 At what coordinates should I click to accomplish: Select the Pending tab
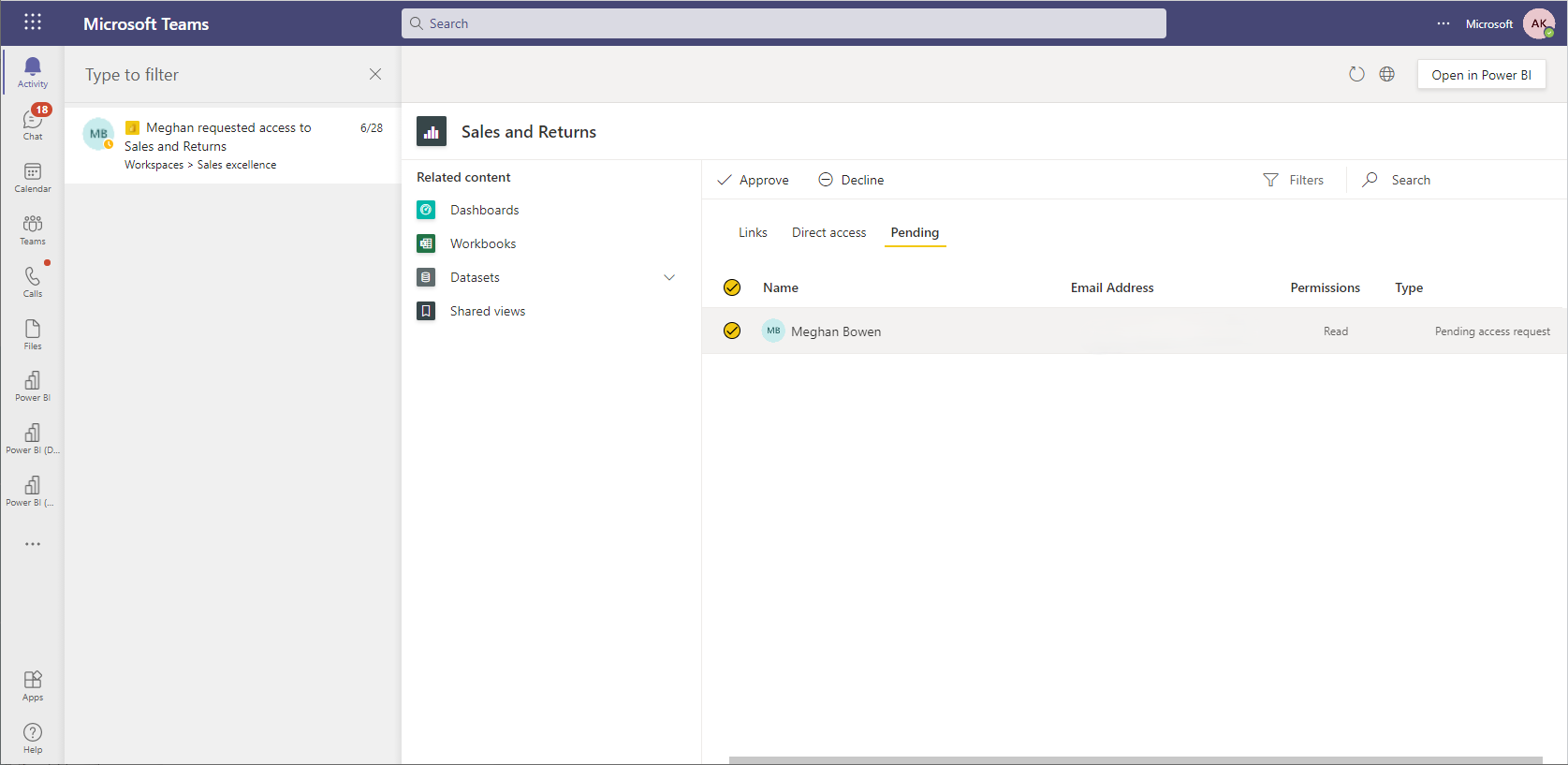tap(915, 232)
